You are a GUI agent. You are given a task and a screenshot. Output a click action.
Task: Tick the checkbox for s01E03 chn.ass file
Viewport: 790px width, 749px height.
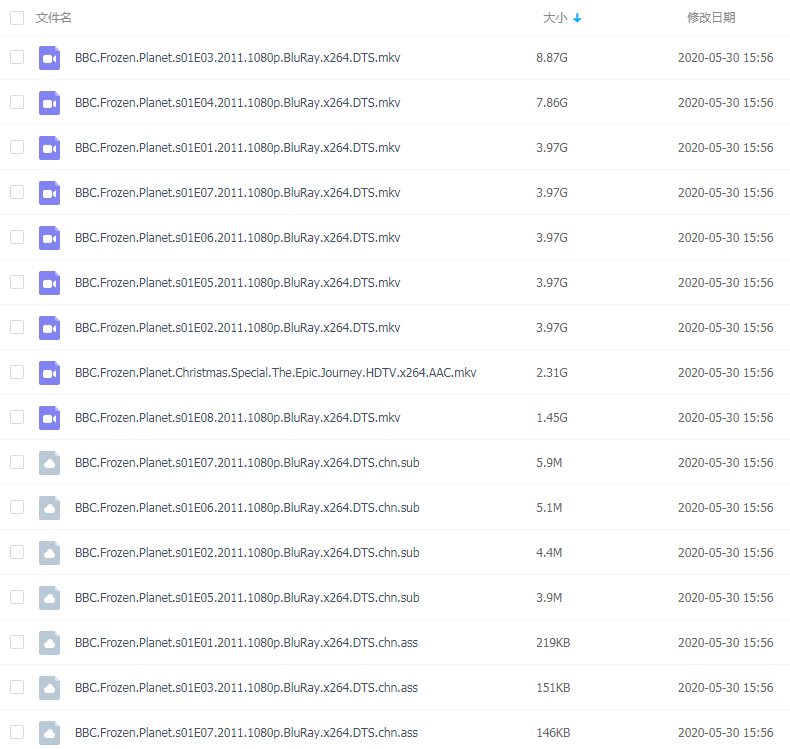coord(17,687)
